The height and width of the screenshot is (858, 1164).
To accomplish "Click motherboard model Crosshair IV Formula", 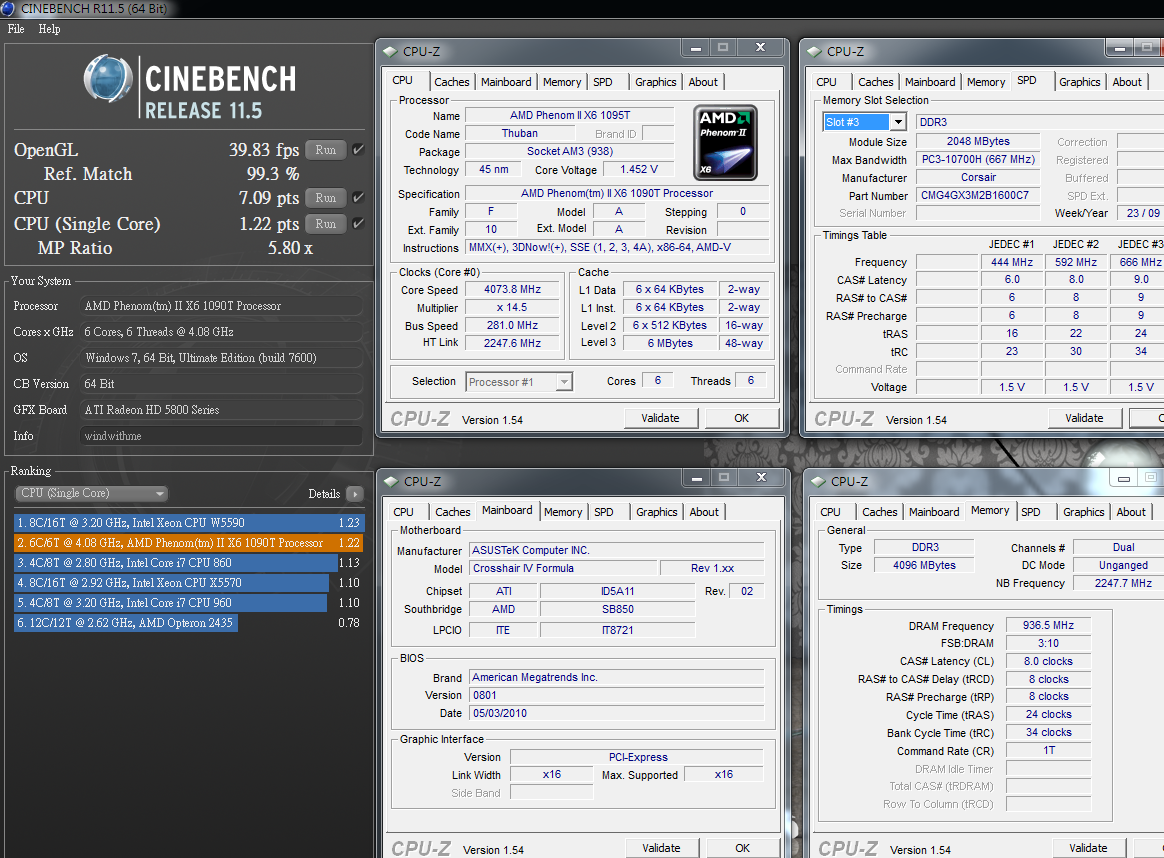I will point(563,569).
